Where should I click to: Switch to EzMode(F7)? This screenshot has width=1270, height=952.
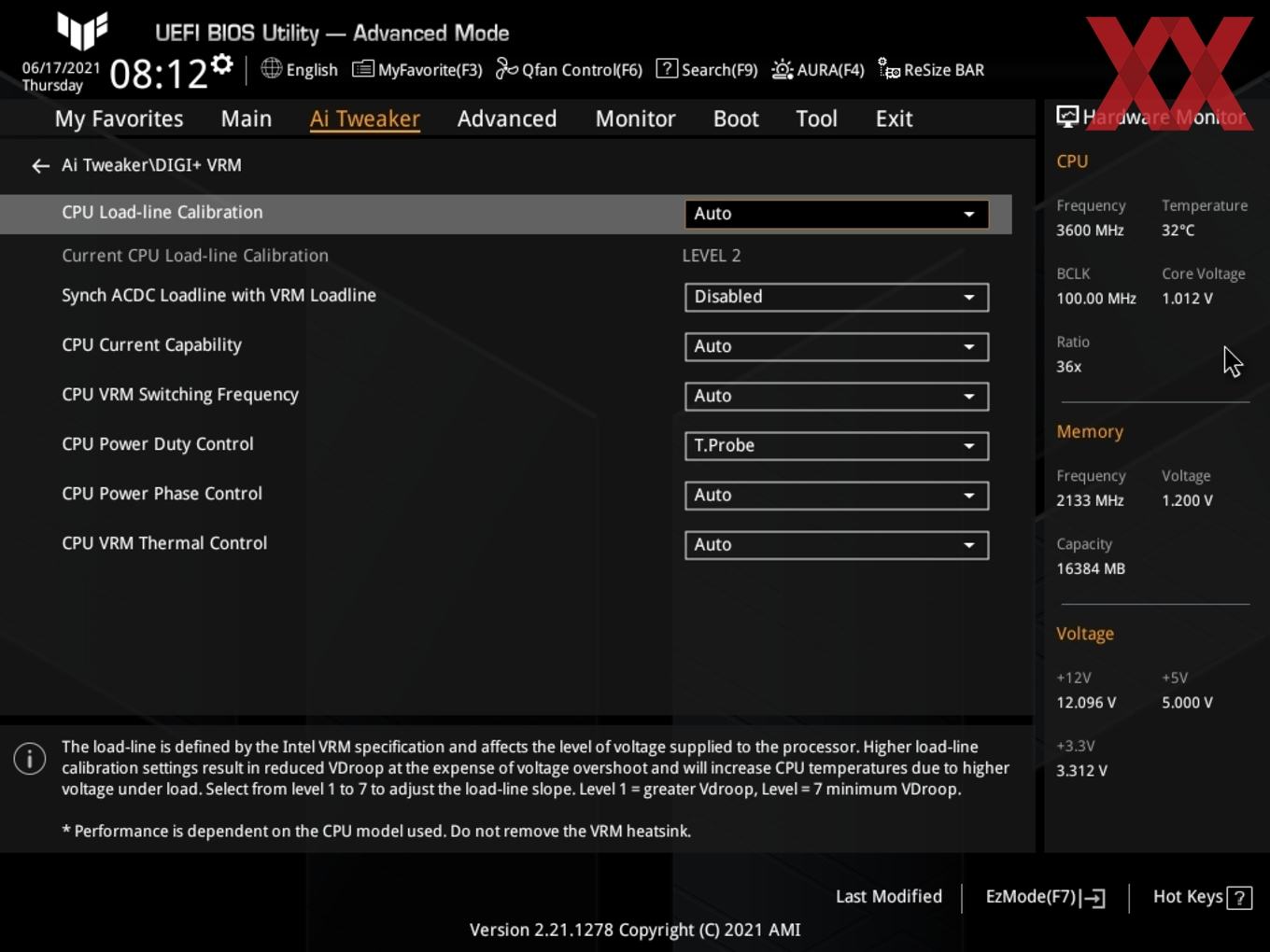(1046, 897)
